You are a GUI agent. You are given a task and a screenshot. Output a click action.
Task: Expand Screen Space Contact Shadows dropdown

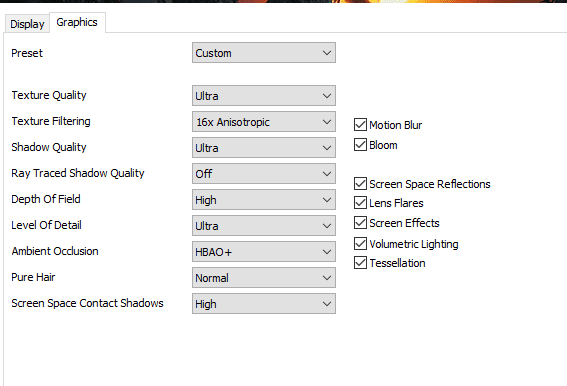(x=264, y=304)
